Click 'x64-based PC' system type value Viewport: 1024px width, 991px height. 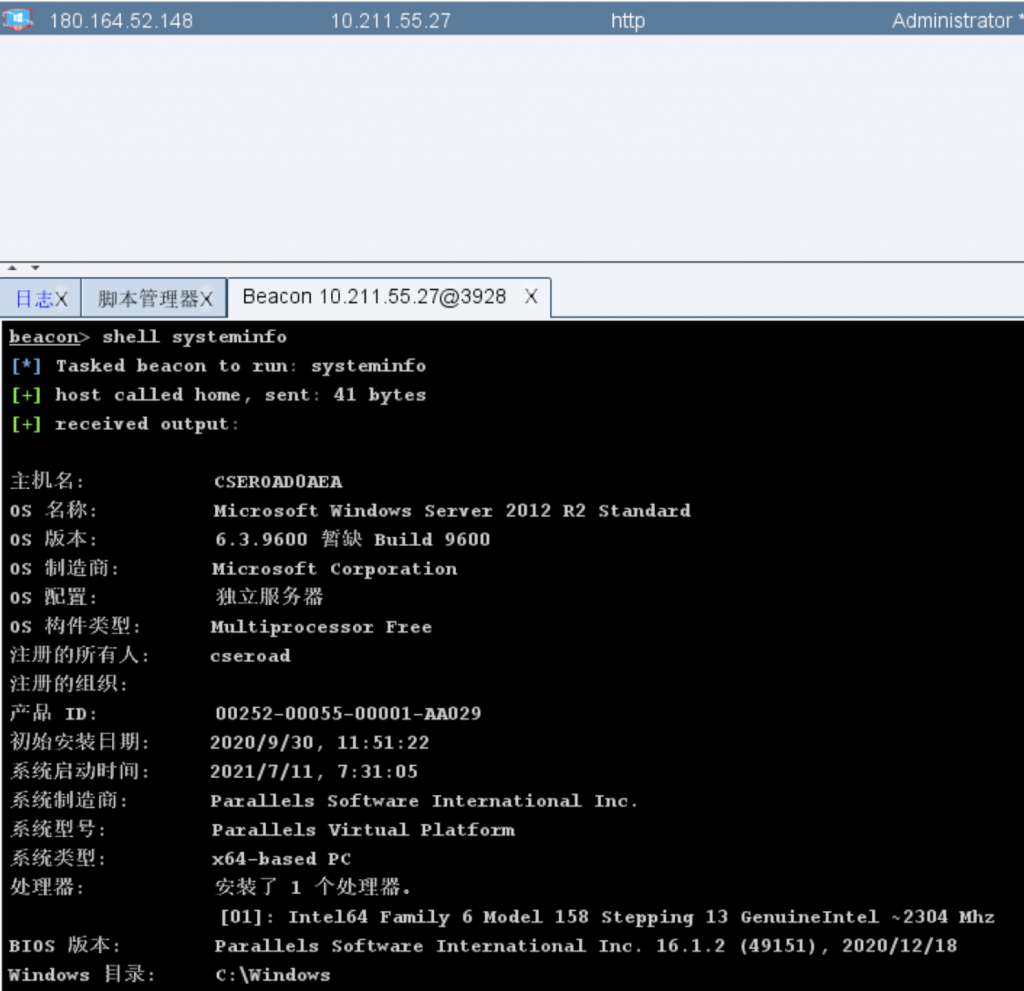tap(281, 858)
